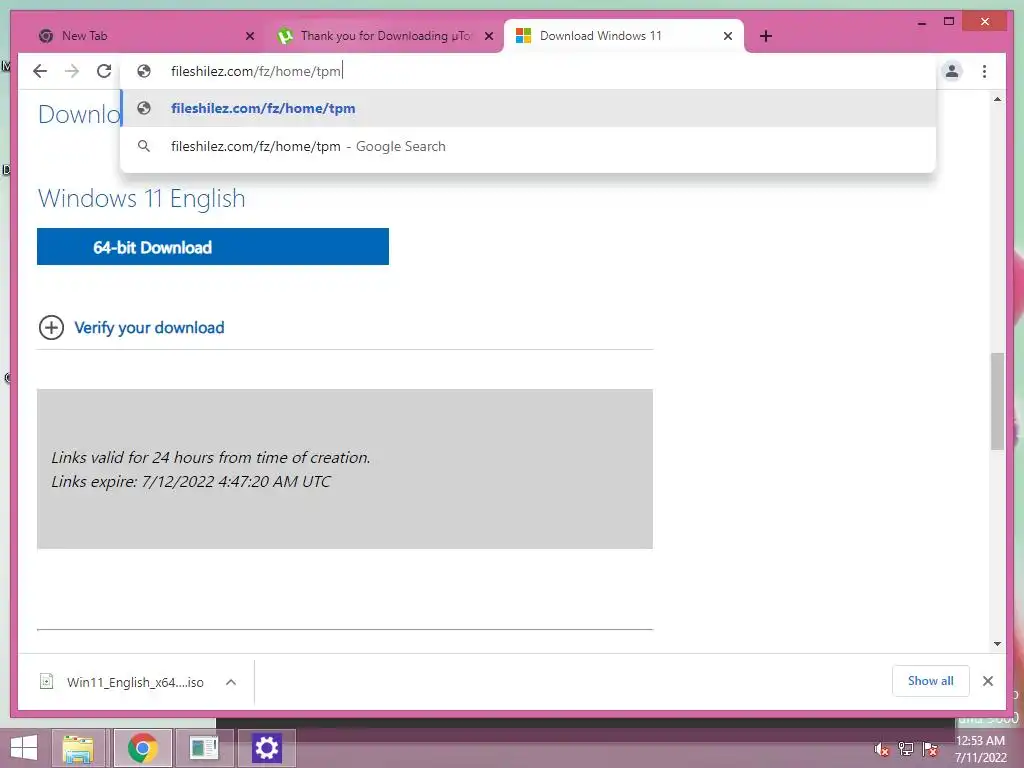The height and width of the screenshot is (768, 1024).
Task: Close the downloads bar
Action: pos(988,681)
